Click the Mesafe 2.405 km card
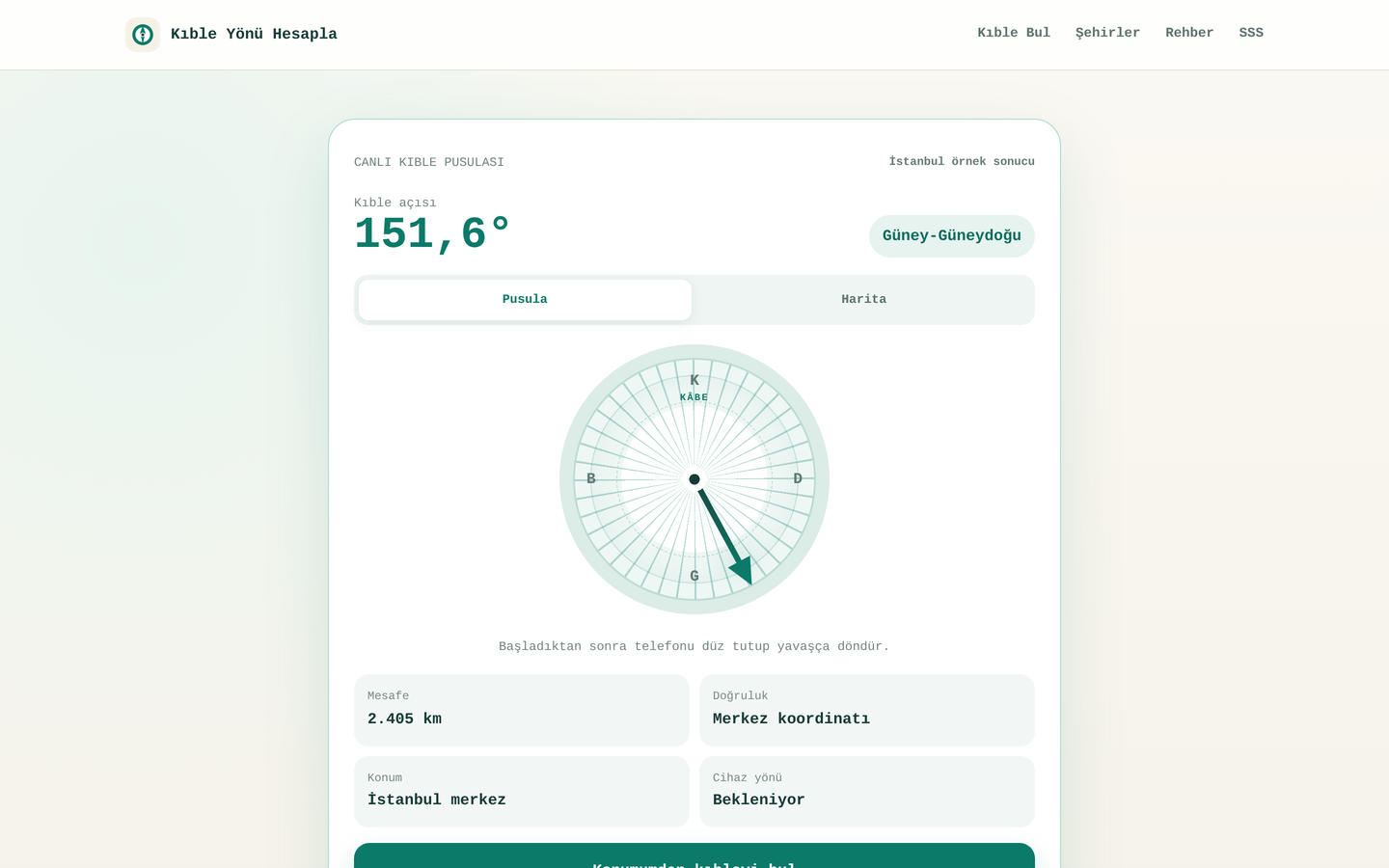This screenshot has height=868, width=1389. click(x=522, y=710)
